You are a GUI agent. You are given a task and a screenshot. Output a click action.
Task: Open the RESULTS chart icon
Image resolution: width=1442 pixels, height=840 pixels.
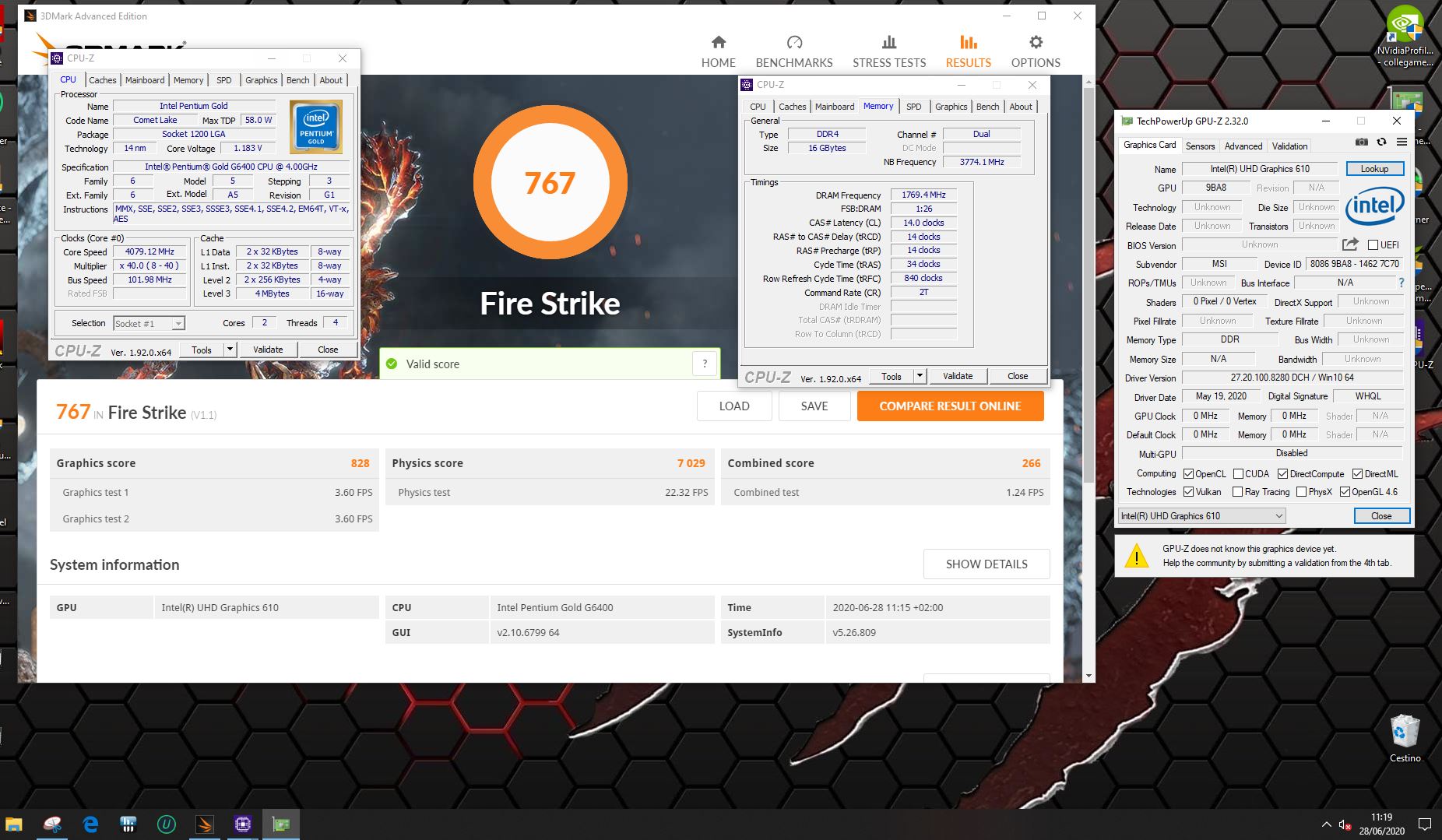[968, 42]
